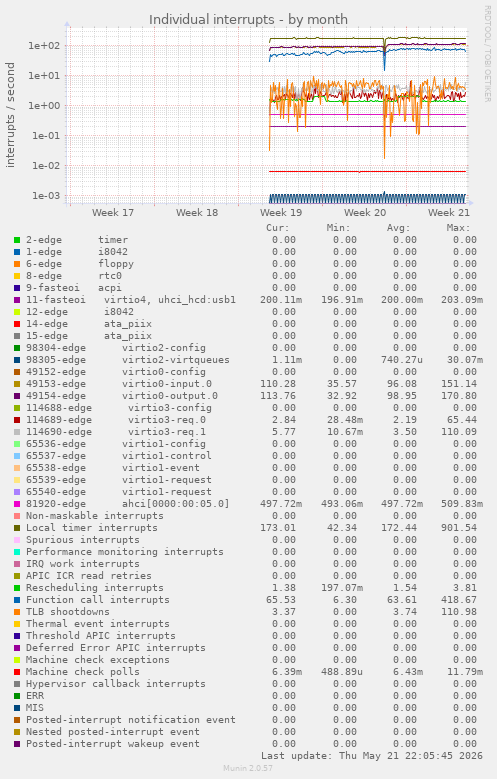Click the magenta 81920-edge ahci color swatch

[17, 504]
